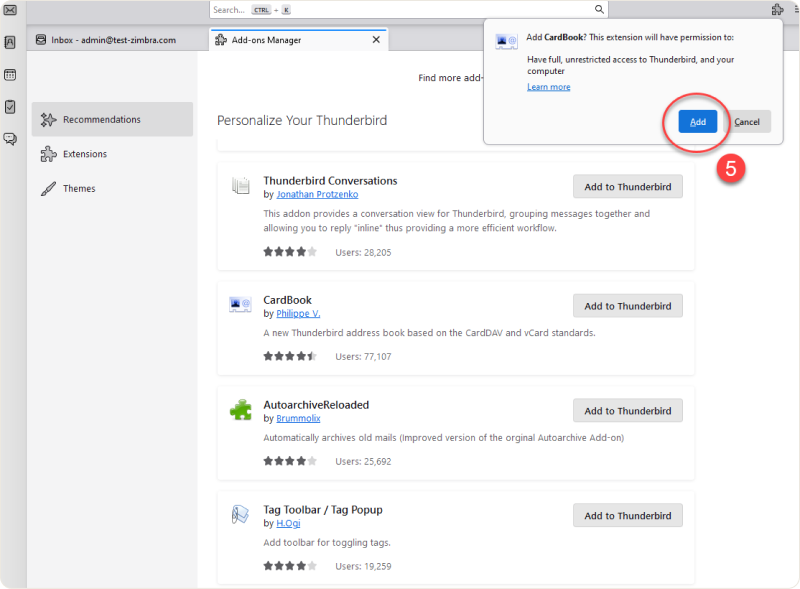Click the Thunderbird Conversations add-on icon
The height and width of the screenshot is (589, 800).
tap(241, 185)
